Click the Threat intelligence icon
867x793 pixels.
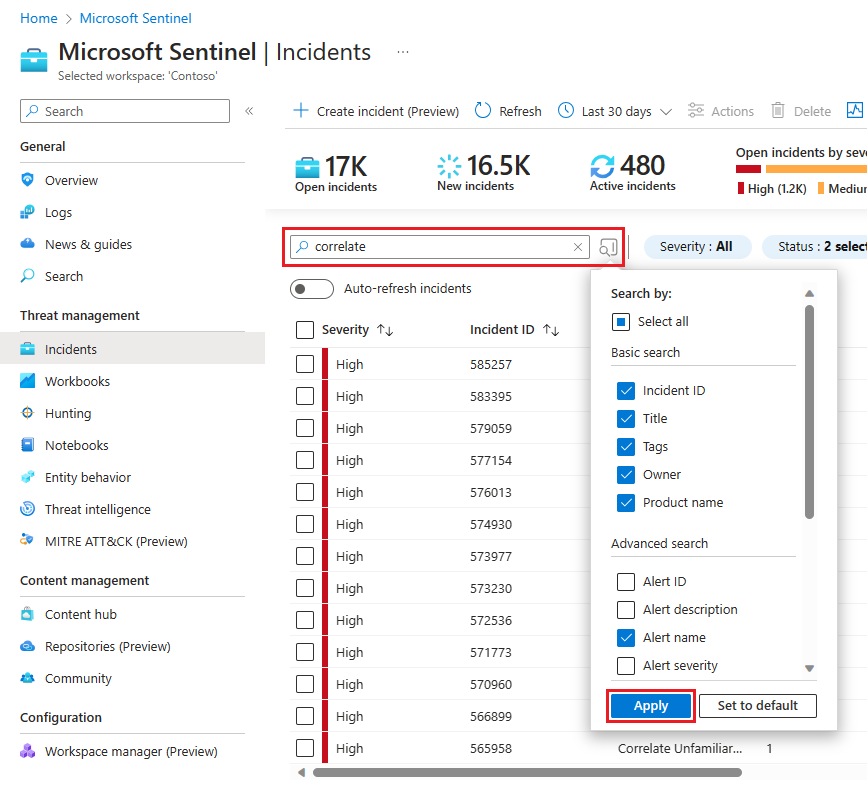[27, 509]
